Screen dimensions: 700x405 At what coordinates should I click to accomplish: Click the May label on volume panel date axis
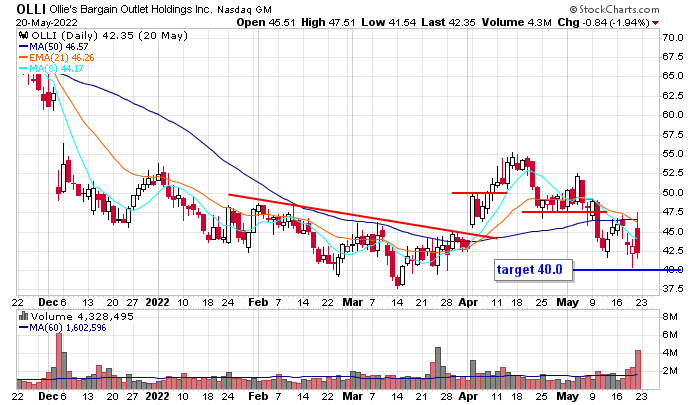click(567, 396)
